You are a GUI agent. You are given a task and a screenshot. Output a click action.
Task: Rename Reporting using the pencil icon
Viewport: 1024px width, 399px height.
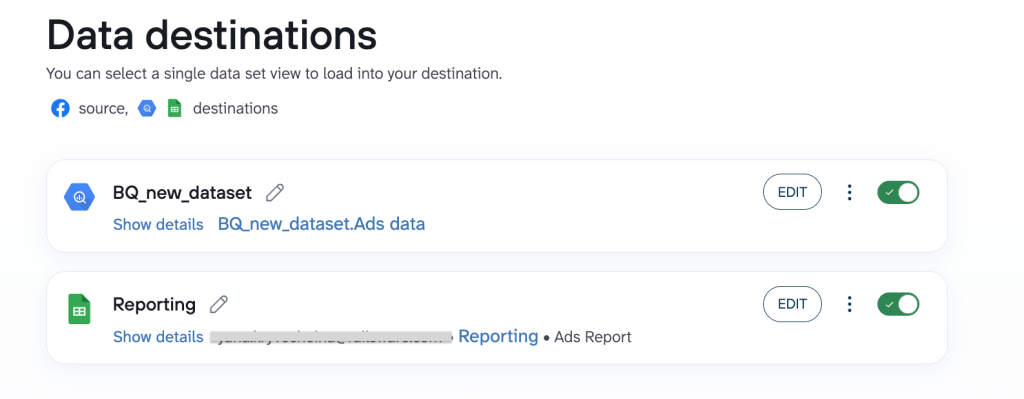coord(219,304)
